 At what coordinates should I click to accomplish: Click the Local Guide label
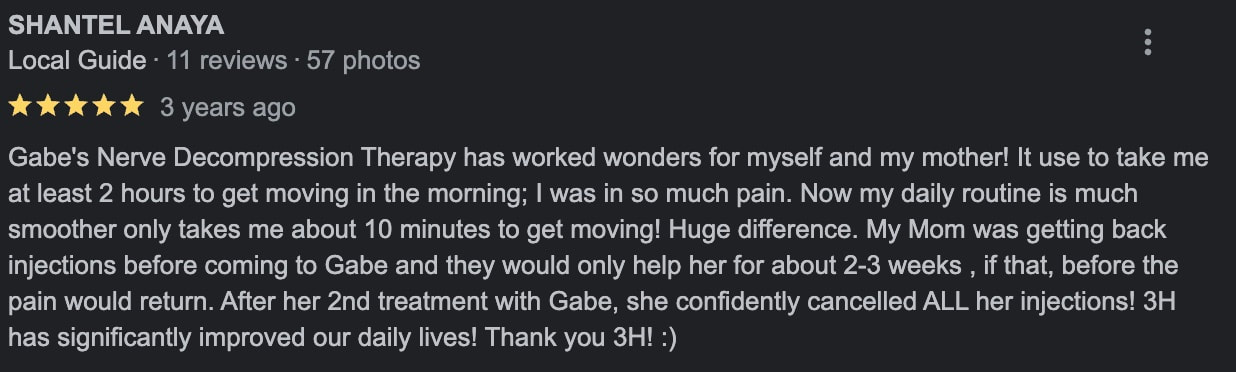77,60
